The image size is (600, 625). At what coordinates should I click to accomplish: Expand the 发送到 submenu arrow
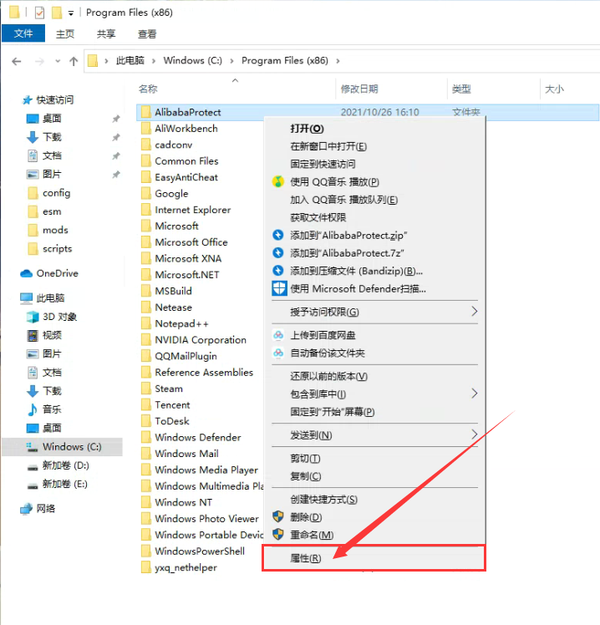click(x=474, y=434)
